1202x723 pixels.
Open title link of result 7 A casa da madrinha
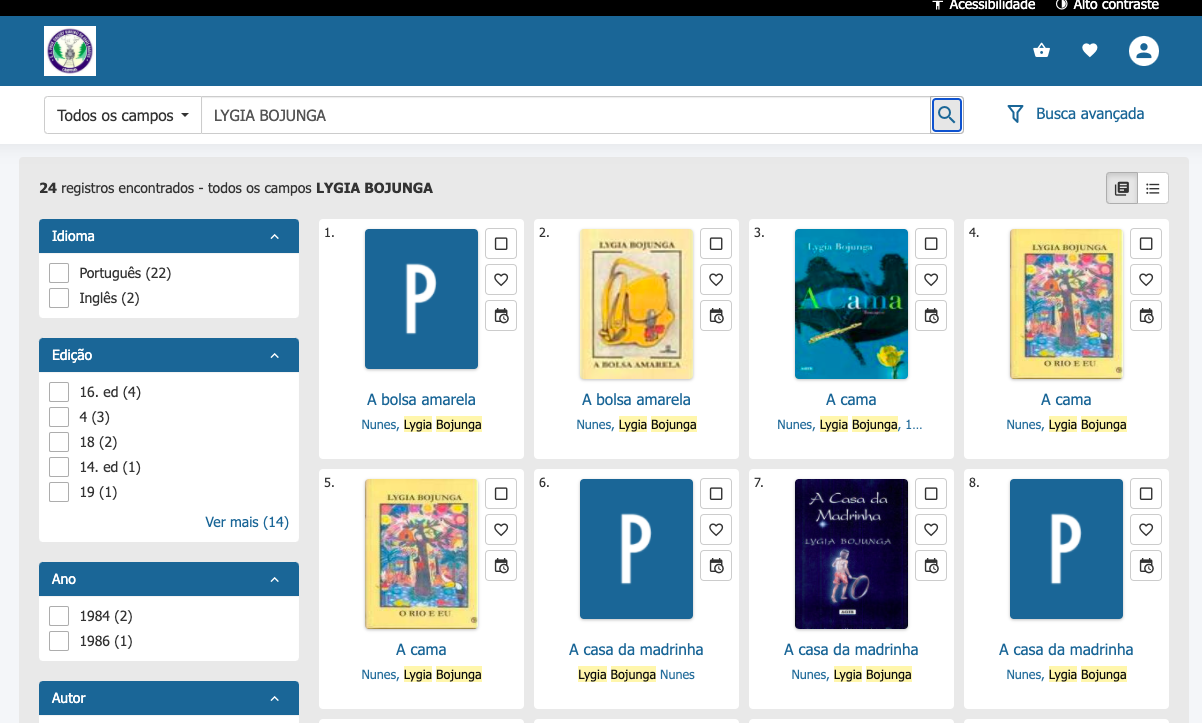pos(851,649)
